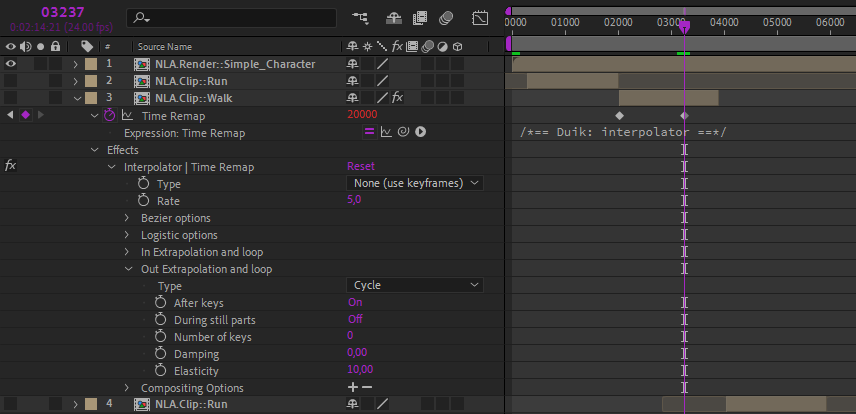Toggle the Time Remap stopwatch icon
Viewport: 856px width, 414px height.
click(110, 115)
